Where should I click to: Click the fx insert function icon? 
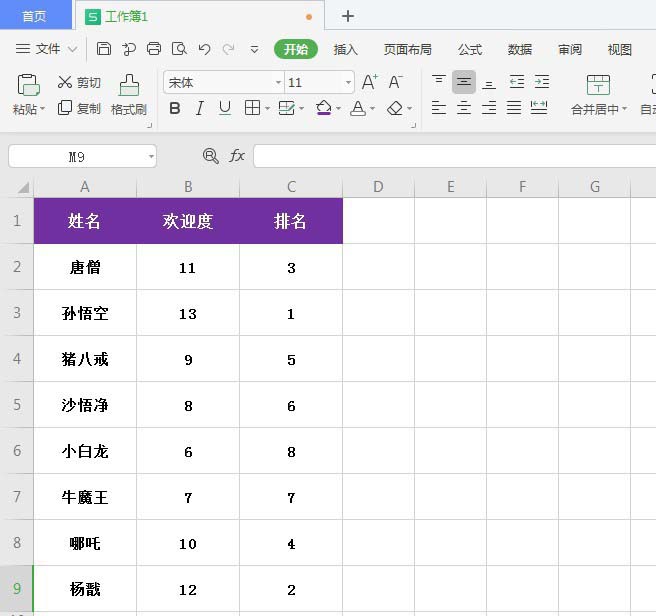click(237, 156)
